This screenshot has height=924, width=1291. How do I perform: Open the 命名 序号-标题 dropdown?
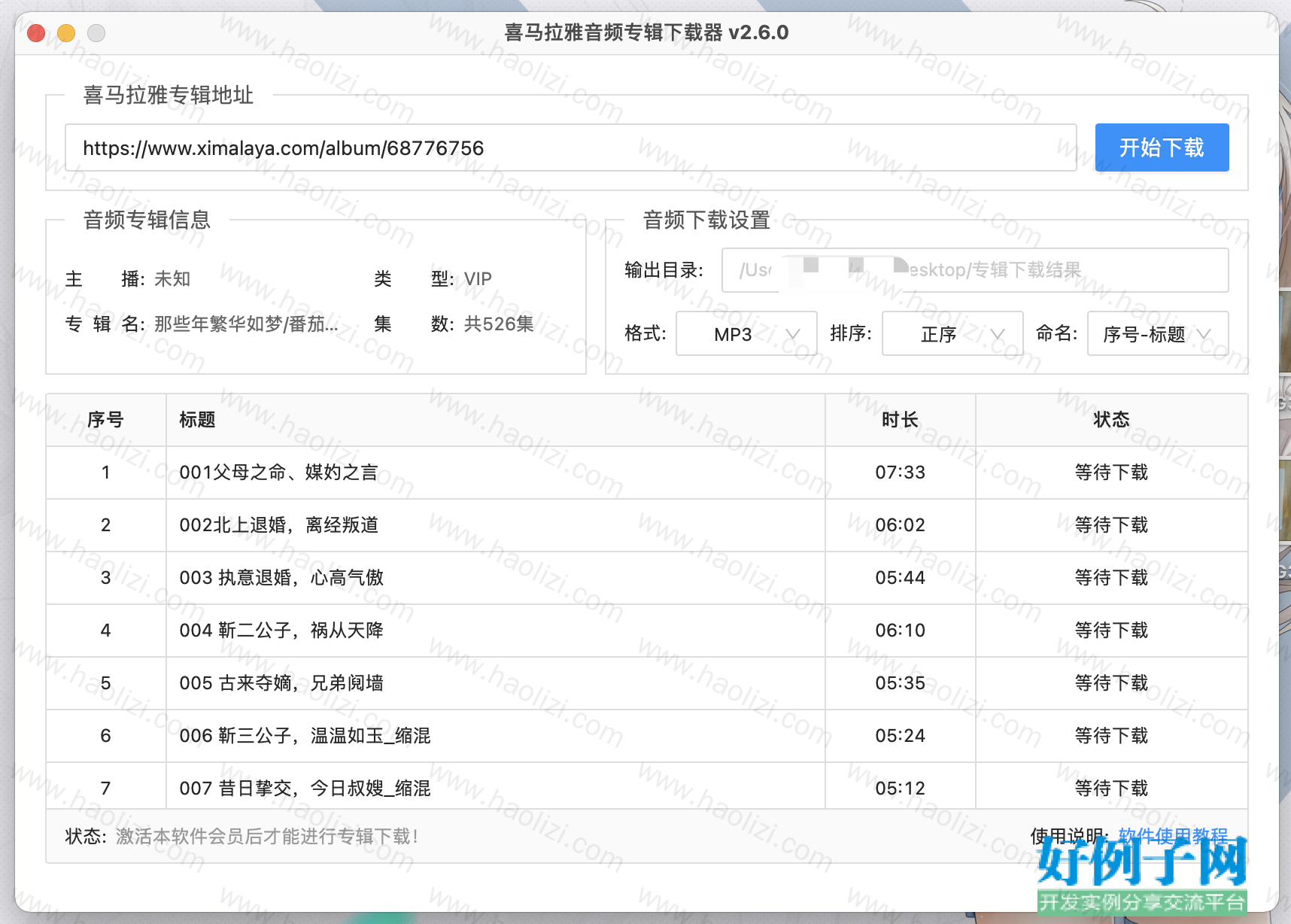(1158, 333)
